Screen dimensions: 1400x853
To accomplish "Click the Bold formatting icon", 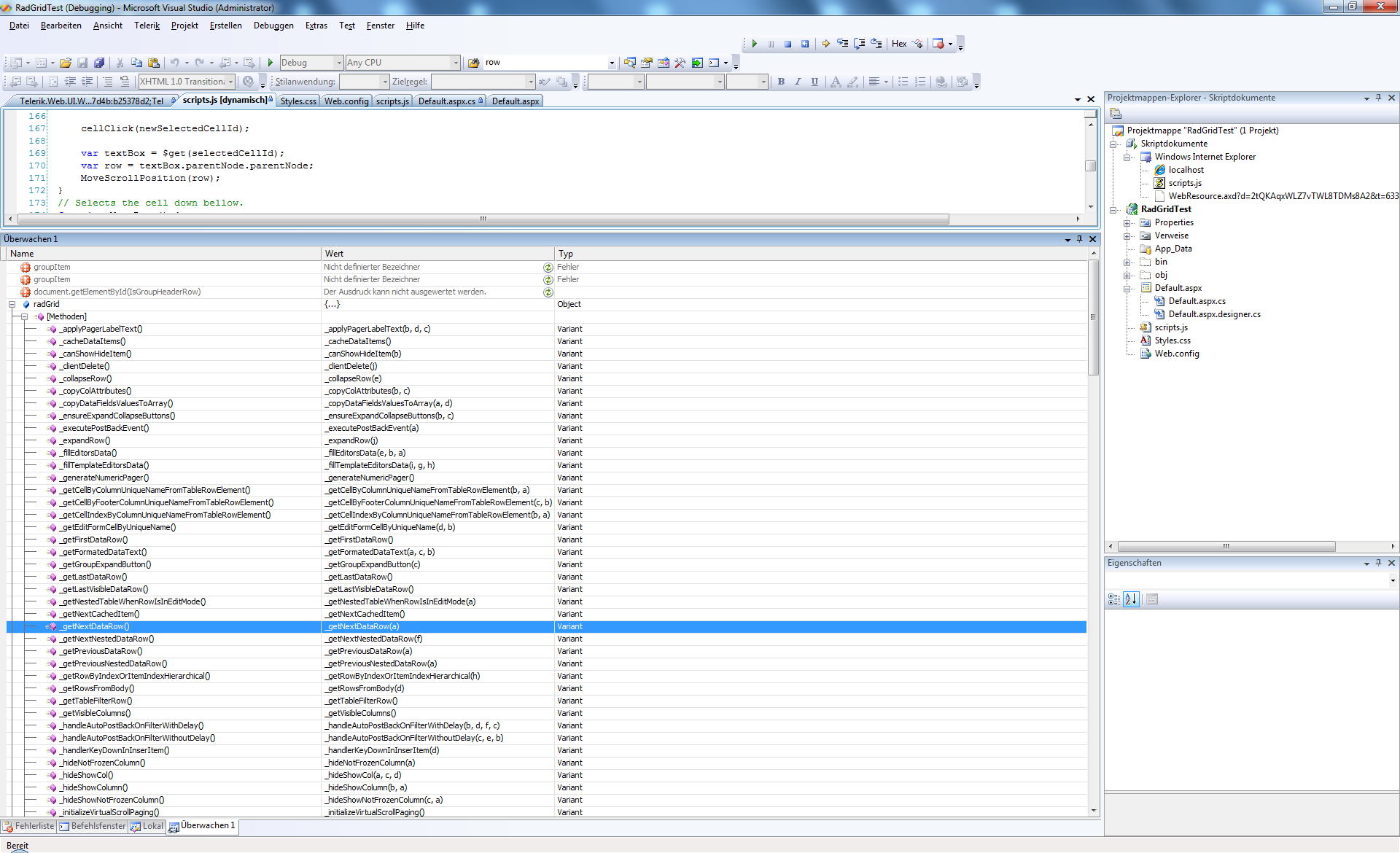I will coord(781,82).
